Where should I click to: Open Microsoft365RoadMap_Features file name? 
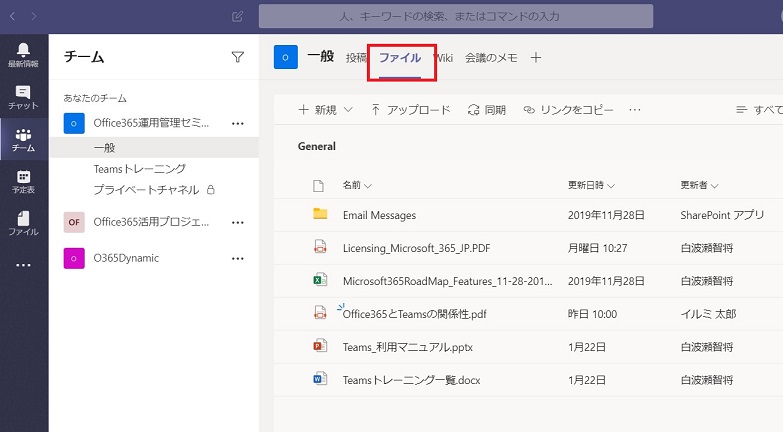[x=447, y=281]
